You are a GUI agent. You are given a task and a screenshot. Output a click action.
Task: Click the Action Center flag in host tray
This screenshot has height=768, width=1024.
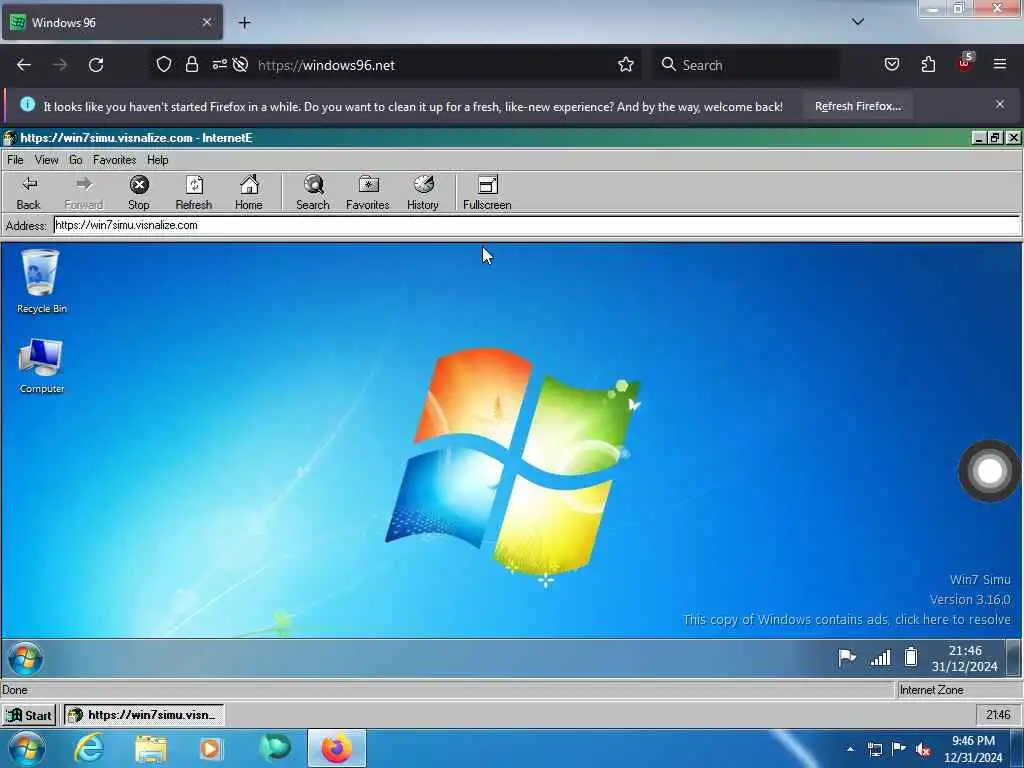point(899,748)
